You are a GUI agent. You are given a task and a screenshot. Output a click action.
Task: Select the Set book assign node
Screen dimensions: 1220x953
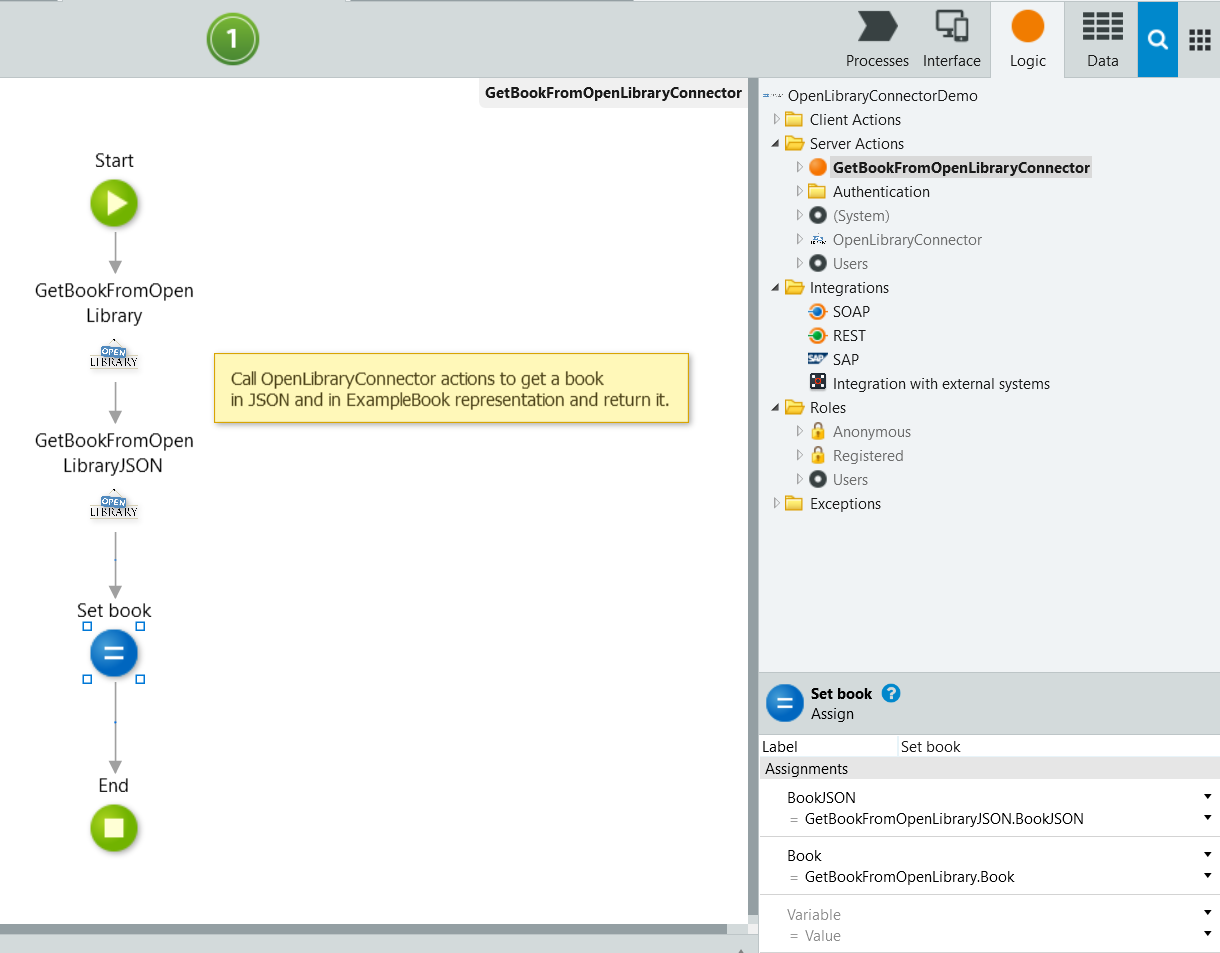coord(114,653)
